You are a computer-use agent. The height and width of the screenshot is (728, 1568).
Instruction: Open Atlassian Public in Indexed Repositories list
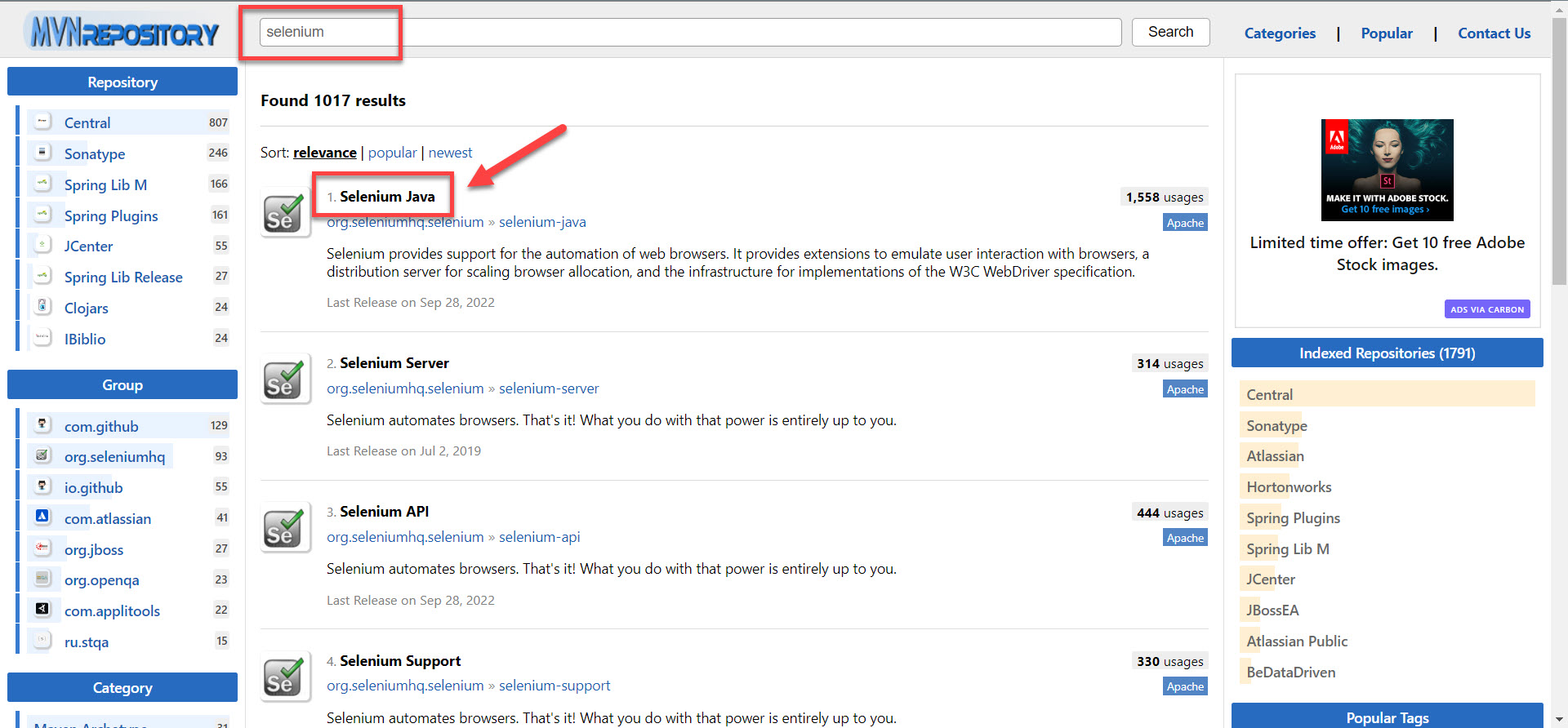coord(1297,641)
